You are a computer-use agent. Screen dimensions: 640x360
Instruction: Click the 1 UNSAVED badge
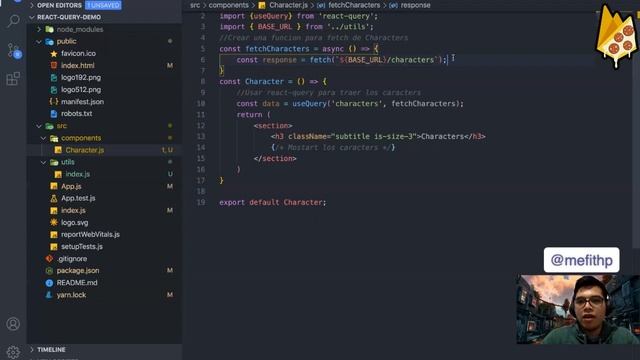pyautogui.click(x=103, y=5)
